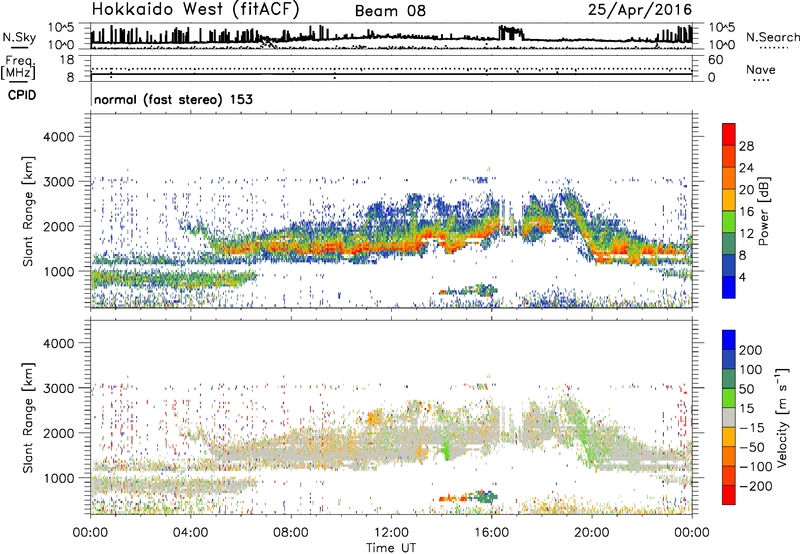The width and height of the screenshot is (800, 554).
Task: Click the 'Slant Range [km]' label of velocity panel
Action: [28, 417]
